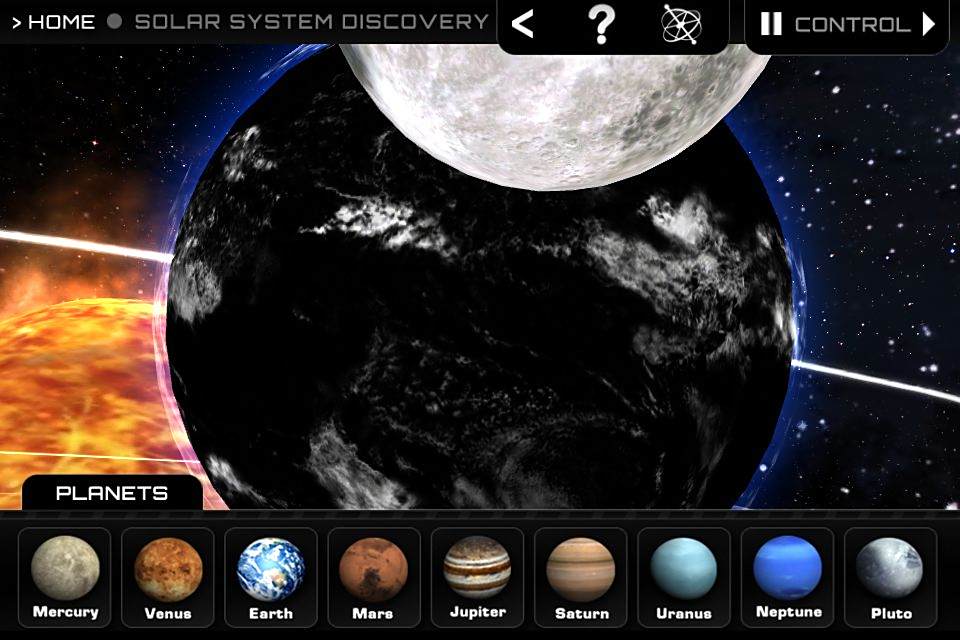View the Uranus planet
This screenshot has height=640, width=960.
683,578
